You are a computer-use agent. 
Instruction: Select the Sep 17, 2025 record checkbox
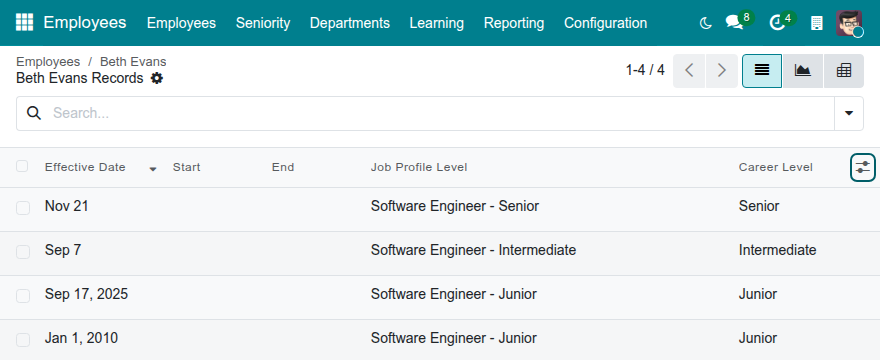click(23, 295)
